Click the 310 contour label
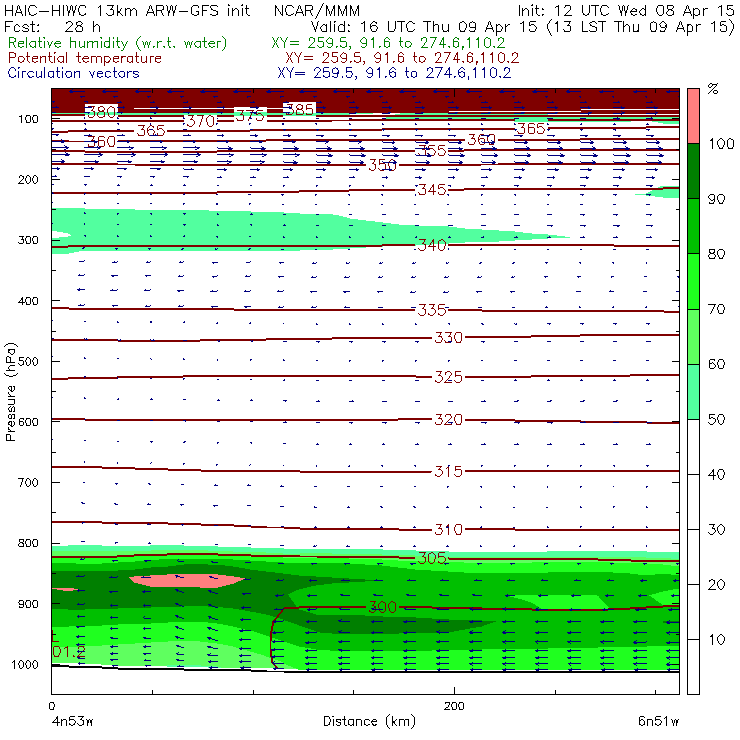The height and width of the screenshot is (740, 740). (x=448, y=530)
